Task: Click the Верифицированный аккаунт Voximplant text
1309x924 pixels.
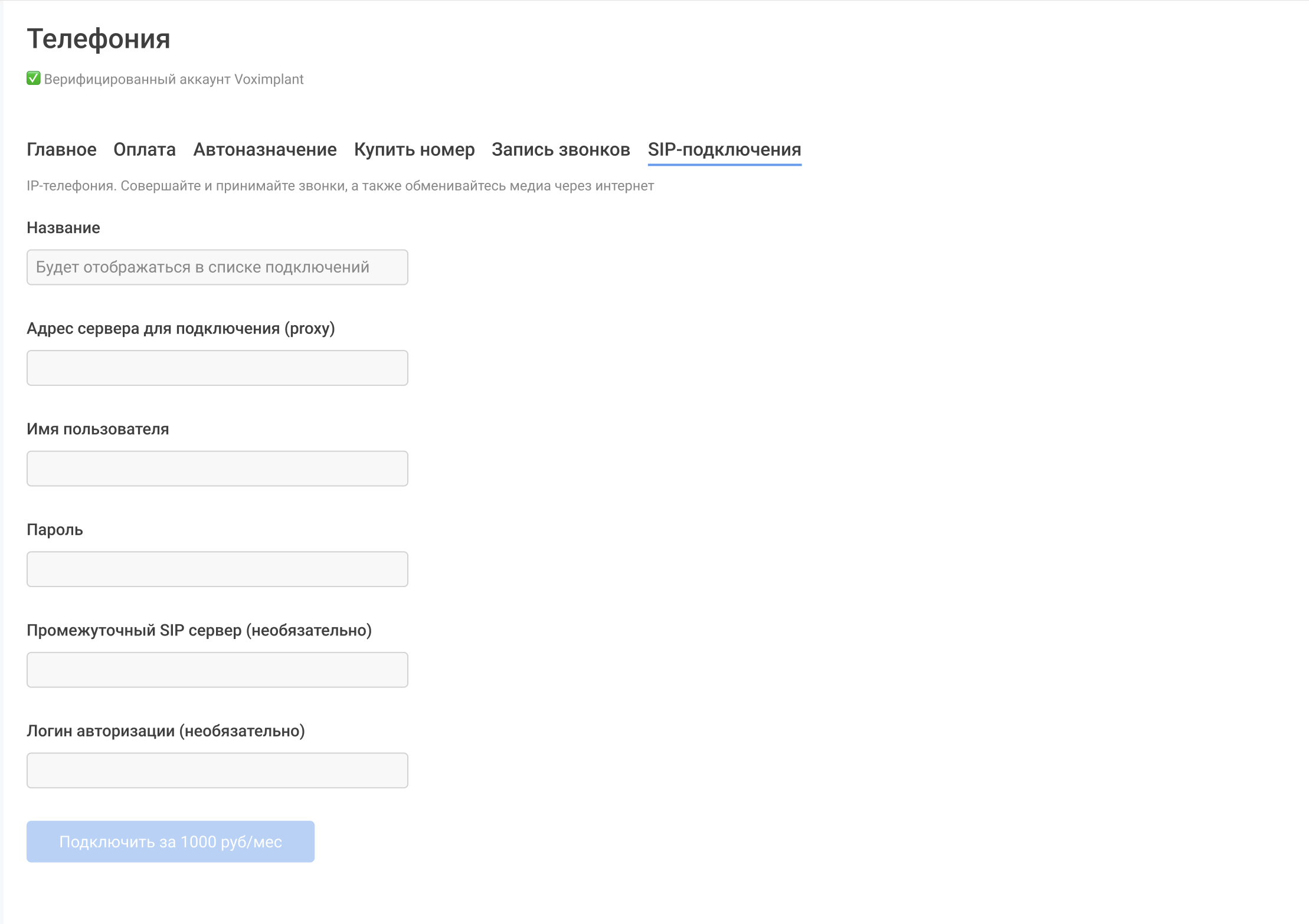Action: pos(174,80)
